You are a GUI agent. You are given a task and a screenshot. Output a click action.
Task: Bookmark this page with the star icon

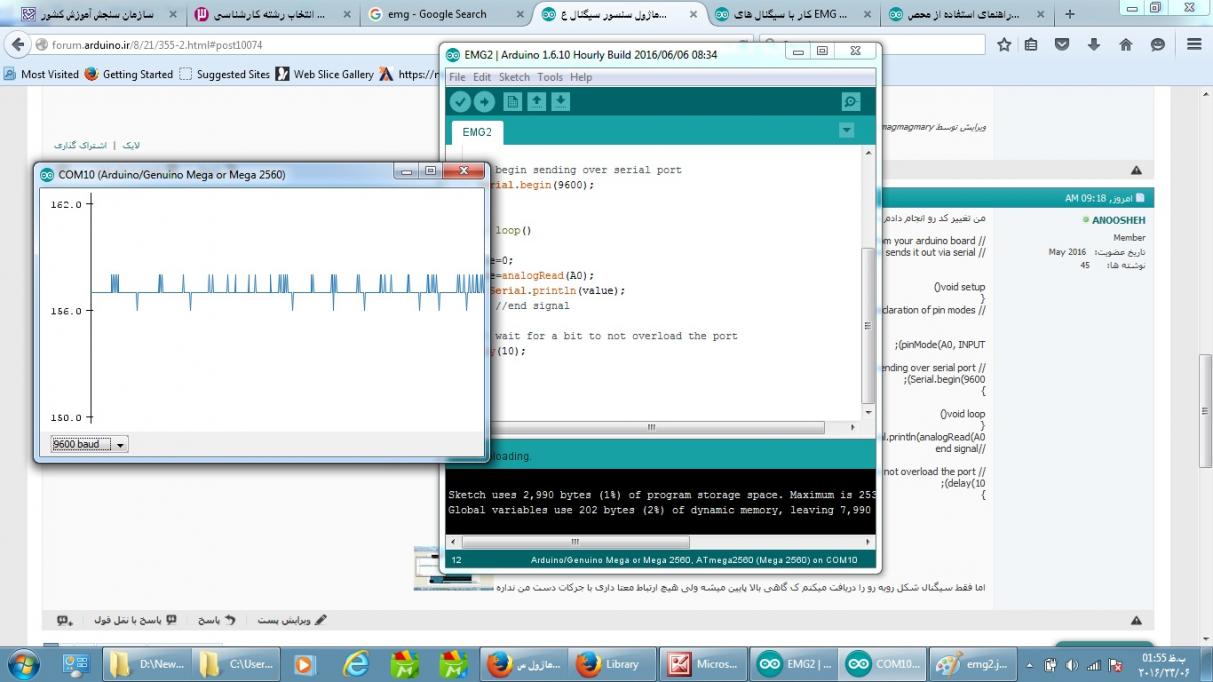tap(1004, 45)
